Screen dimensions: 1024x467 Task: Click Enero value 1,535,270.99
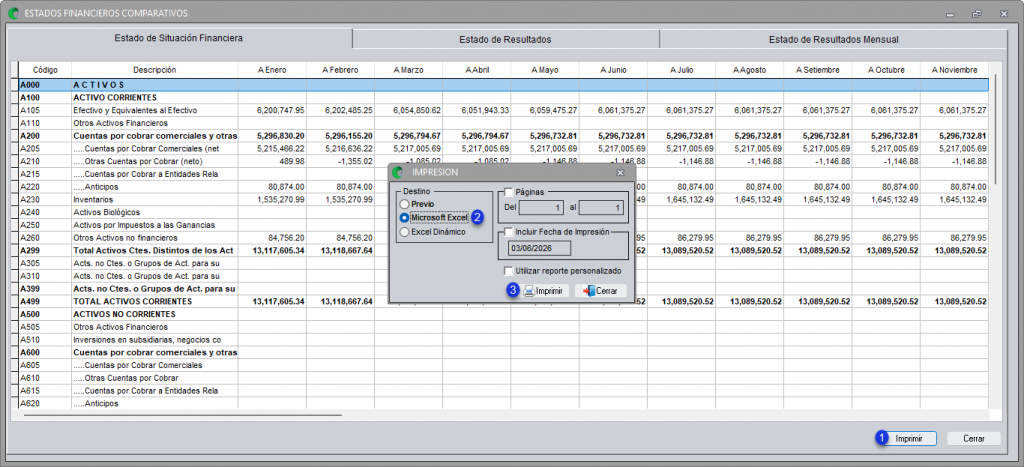[281, 200]
